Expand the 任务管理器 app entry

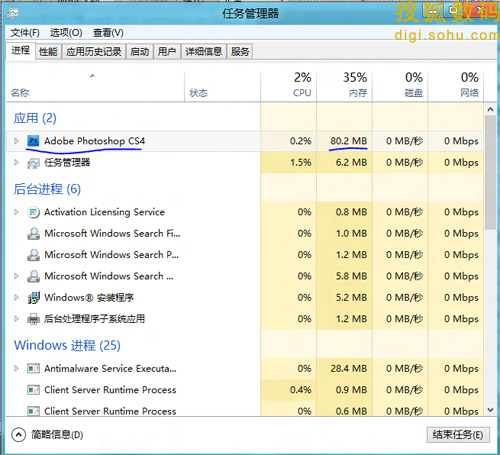[16, 162]
